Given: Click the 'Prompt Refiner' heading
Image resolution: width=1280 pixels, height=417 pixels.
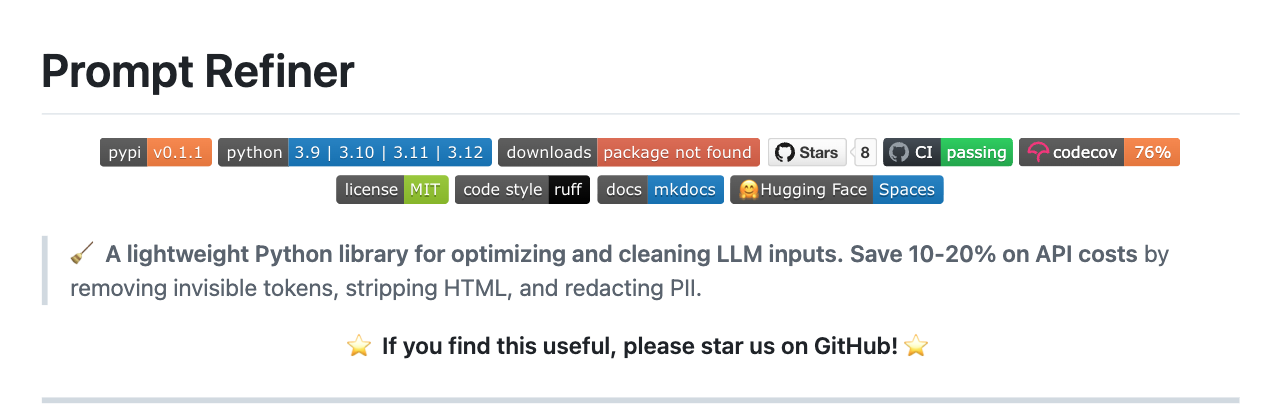Looking at the screenshot, I should 198,72.
